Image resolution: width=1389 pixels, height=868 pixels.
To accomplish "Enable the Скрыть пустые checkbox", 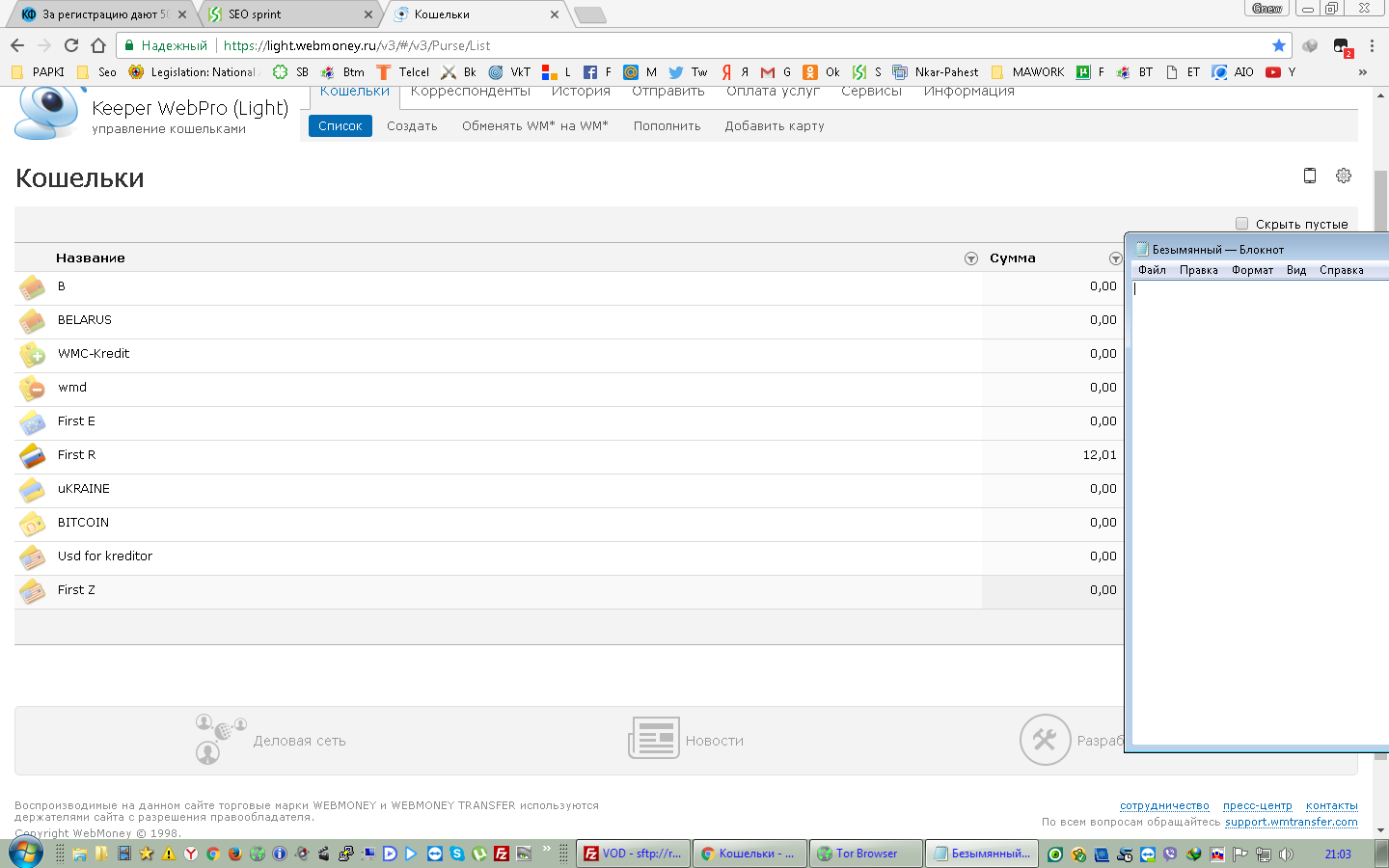I will click(1242, 224).
